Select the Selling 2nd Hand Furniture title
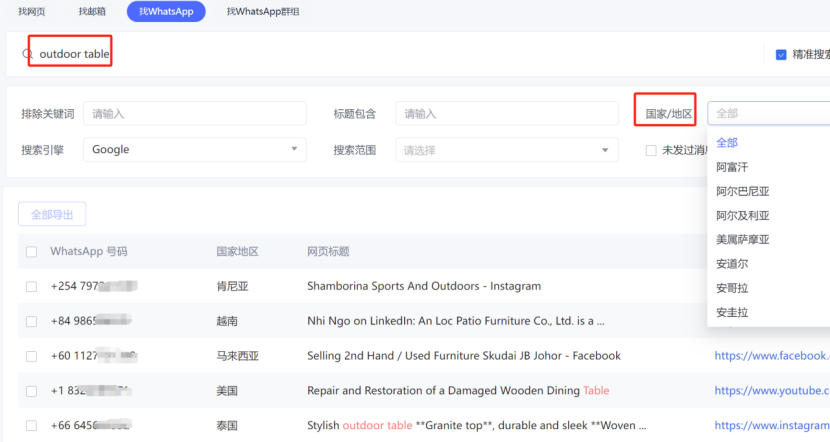The width and height of the screenshot is (830, 442). tap(464, 356)
